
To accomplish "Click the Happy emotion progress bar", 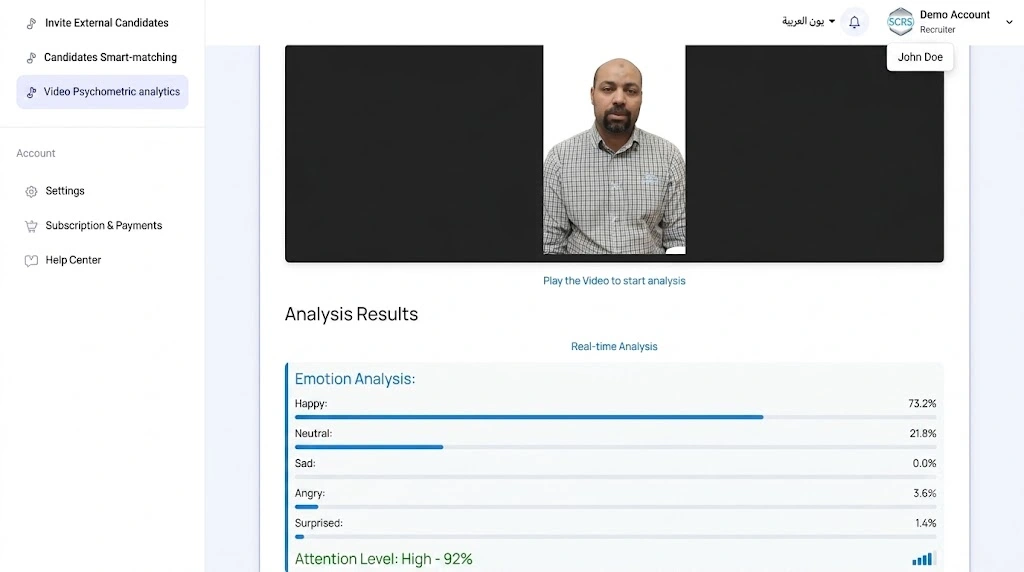I will coord(615,417).
